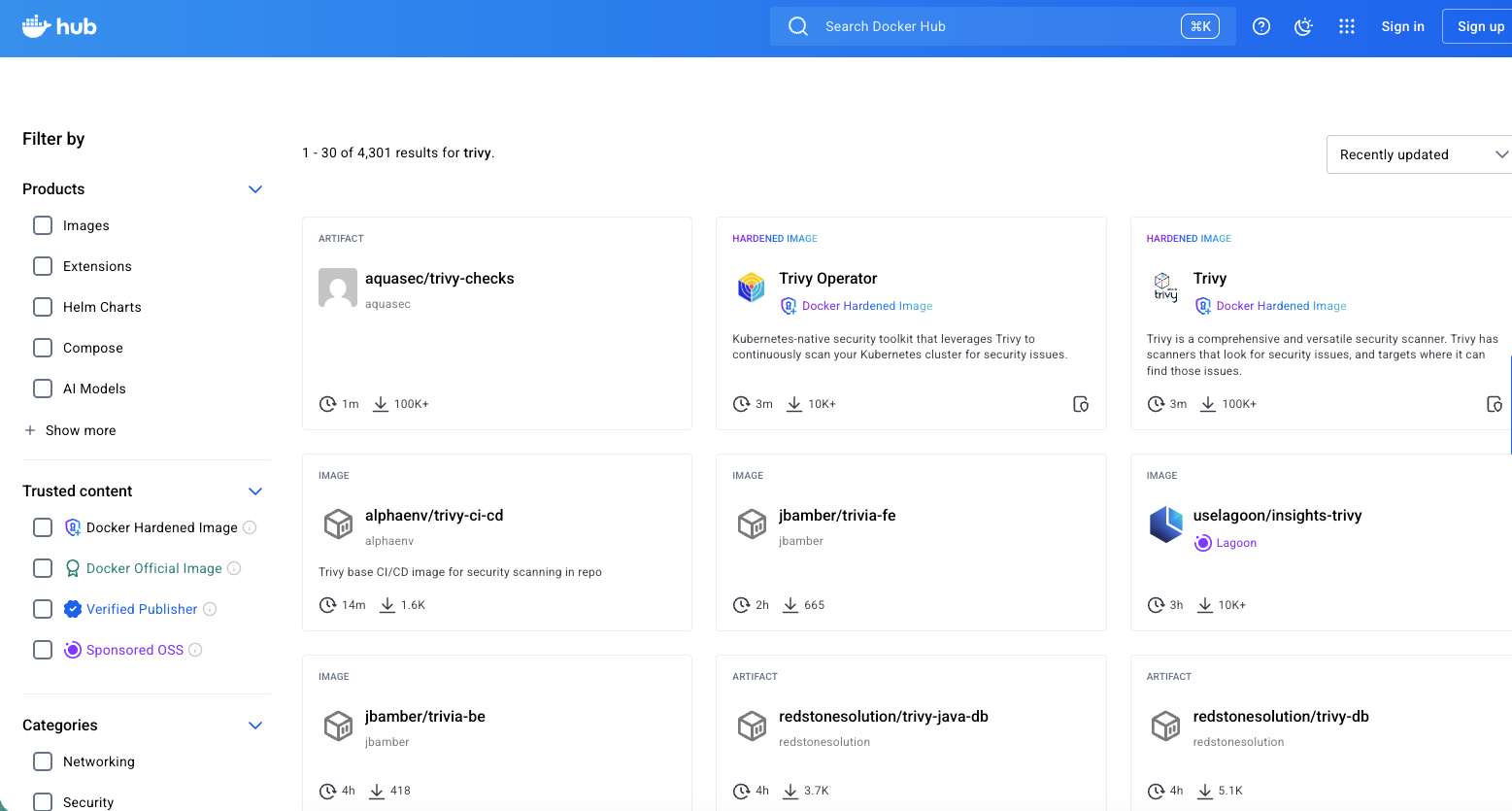This screenshot has height=811, width=1512.
Task: Open the apps grid menu icon
Action: point(1347,26)
